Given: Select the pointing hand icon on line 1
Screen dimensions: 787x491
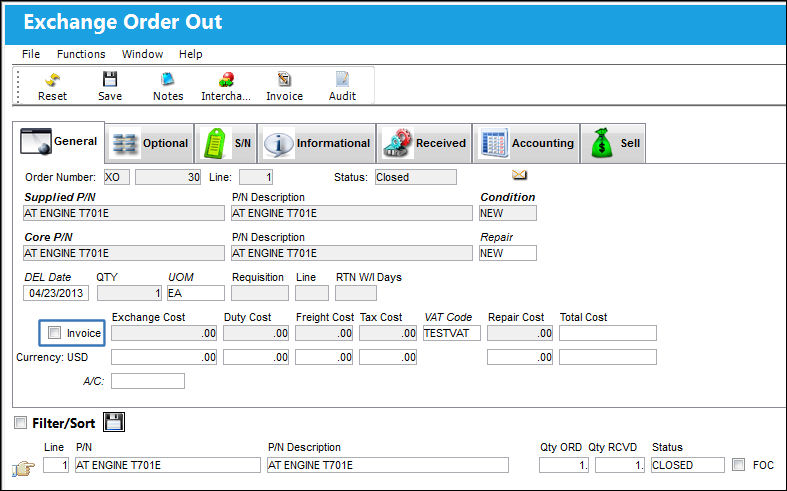Looking at the screenshot, I should tap(23, 468).
